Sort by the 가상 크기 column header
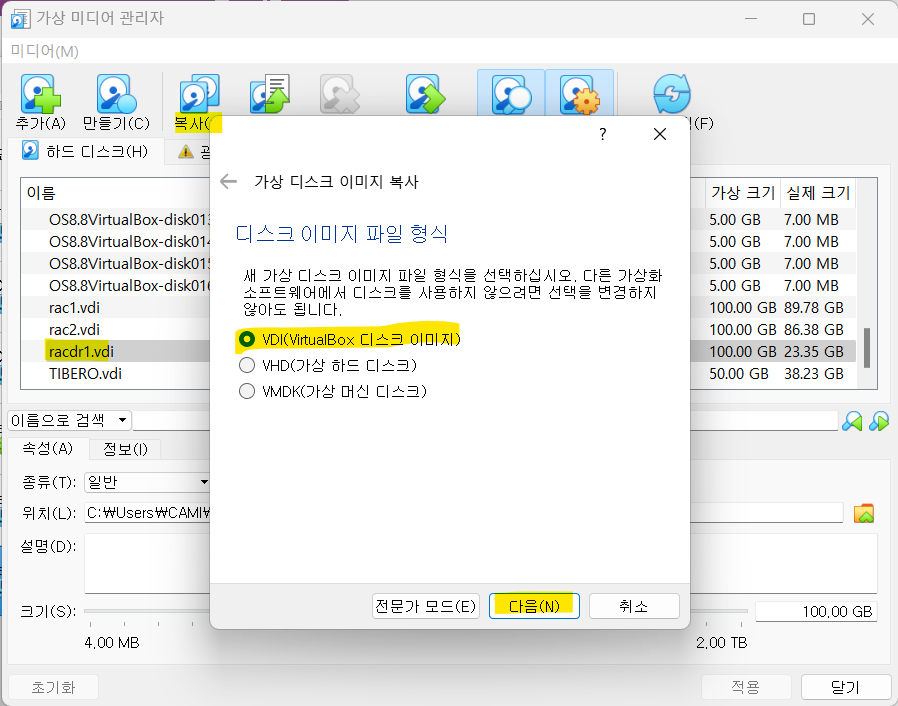 point(743,193)
